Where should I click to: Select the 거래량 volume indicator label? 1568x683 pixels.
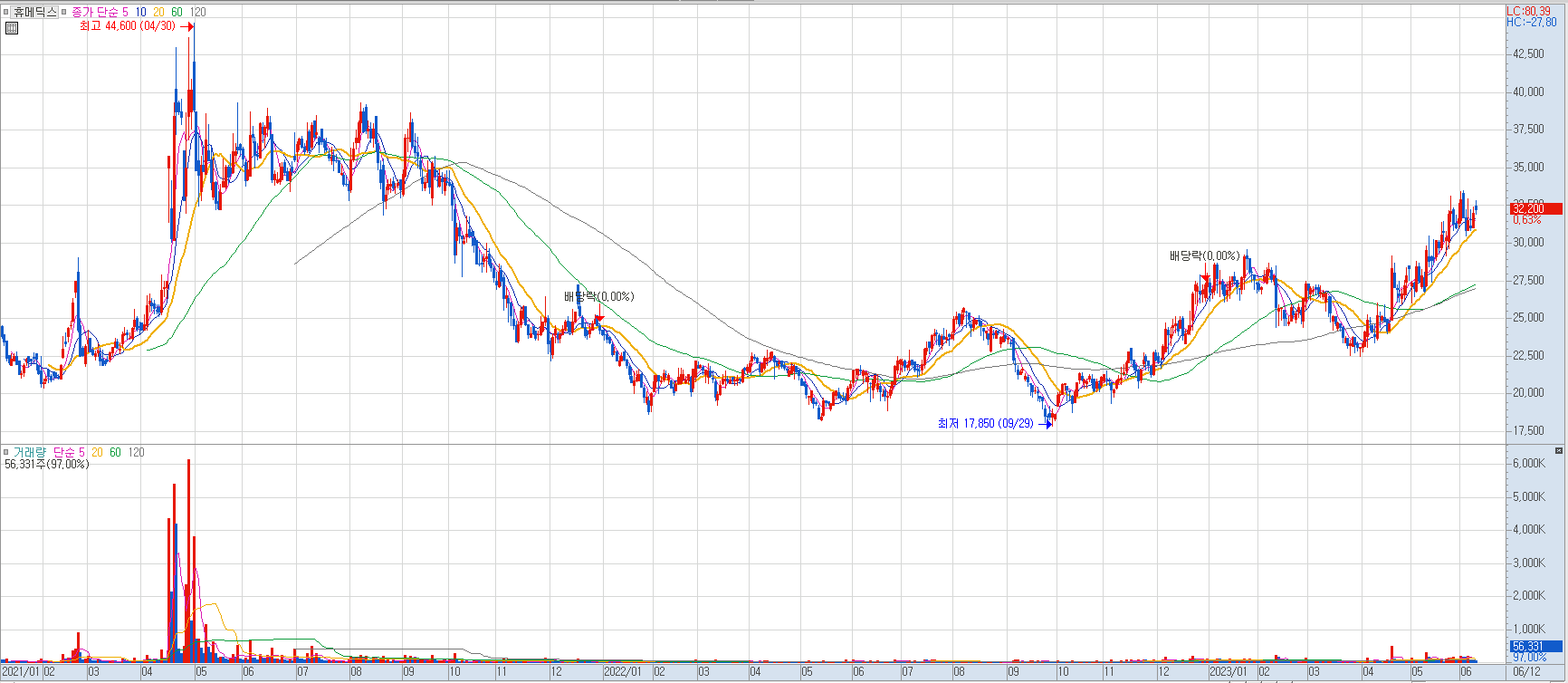[x=29, y=452]
